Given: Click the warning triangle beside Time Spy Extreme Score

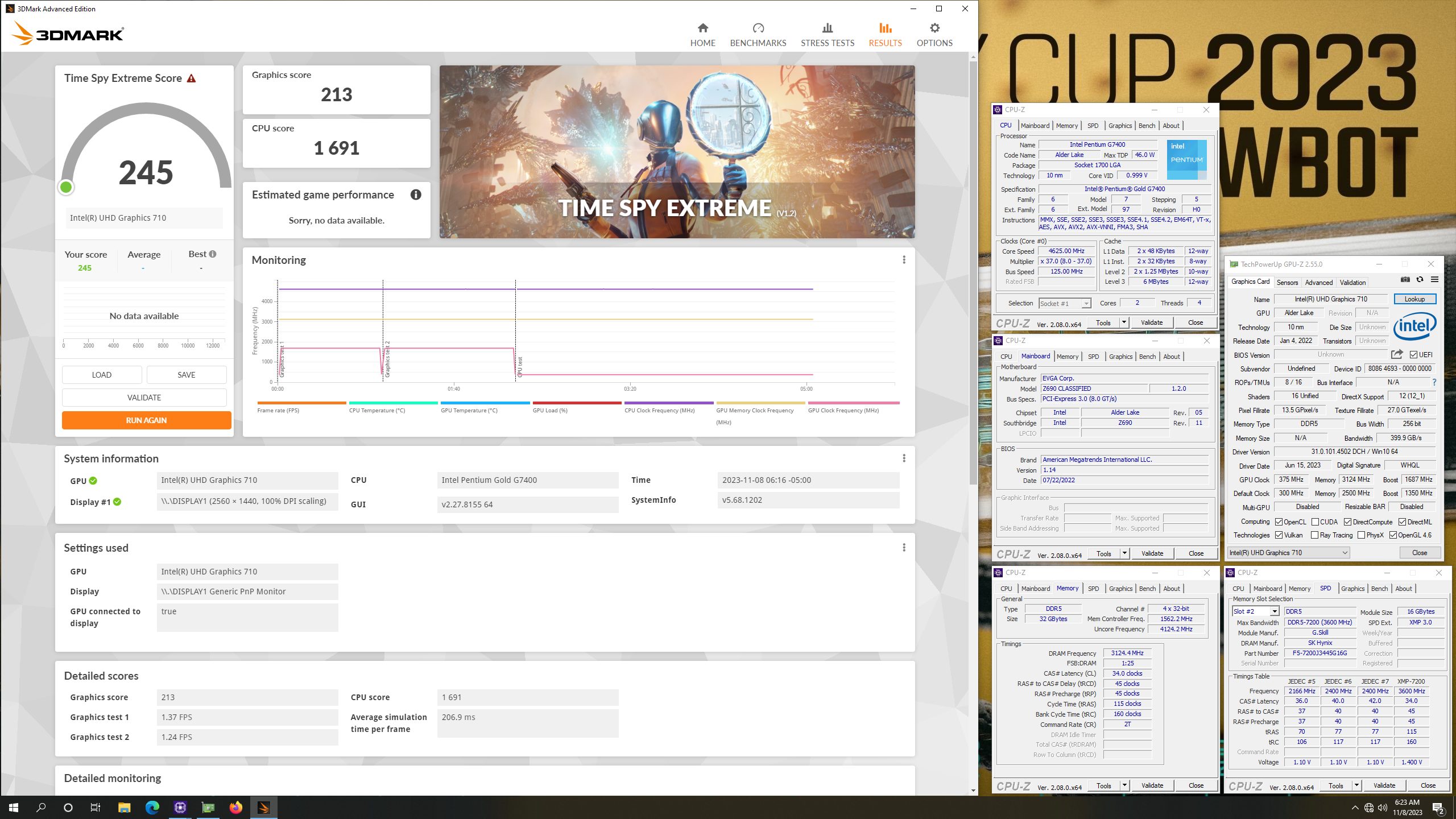Looking at the screenshot, I should (192, 78).
